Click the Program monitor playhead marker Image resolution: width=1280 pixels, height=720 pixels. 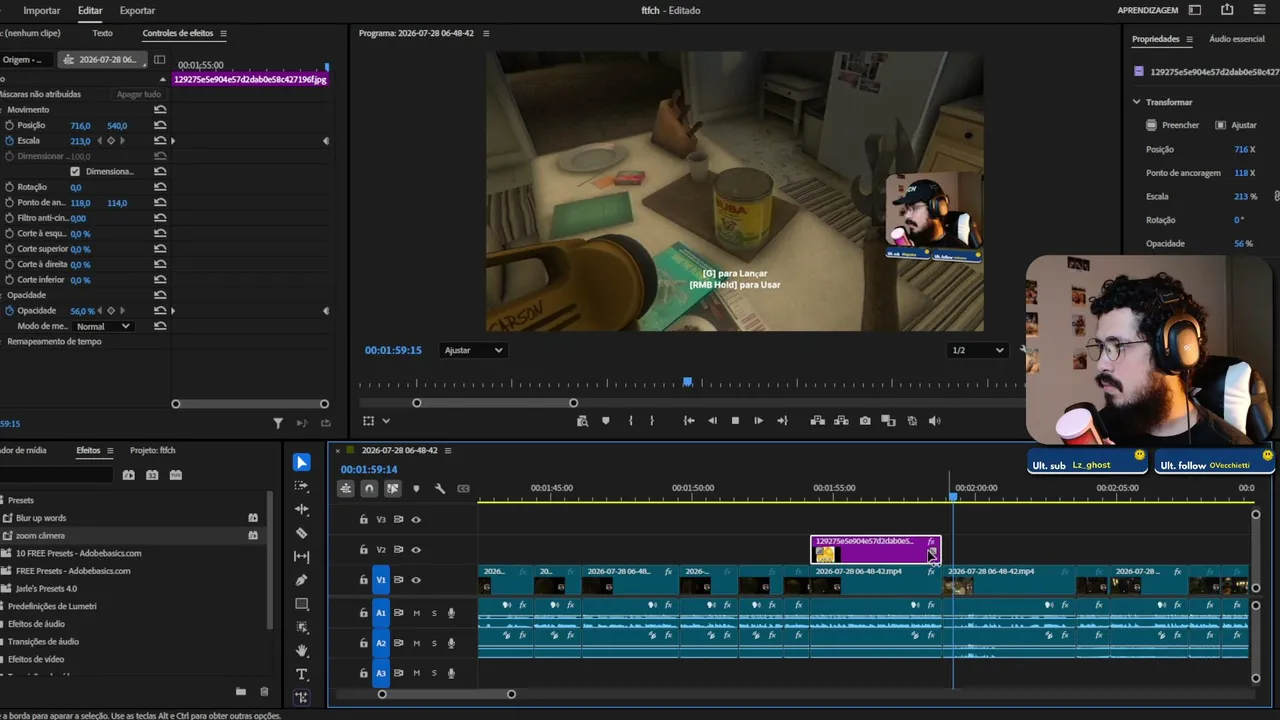pyautogui.click(x=688, y=382)
